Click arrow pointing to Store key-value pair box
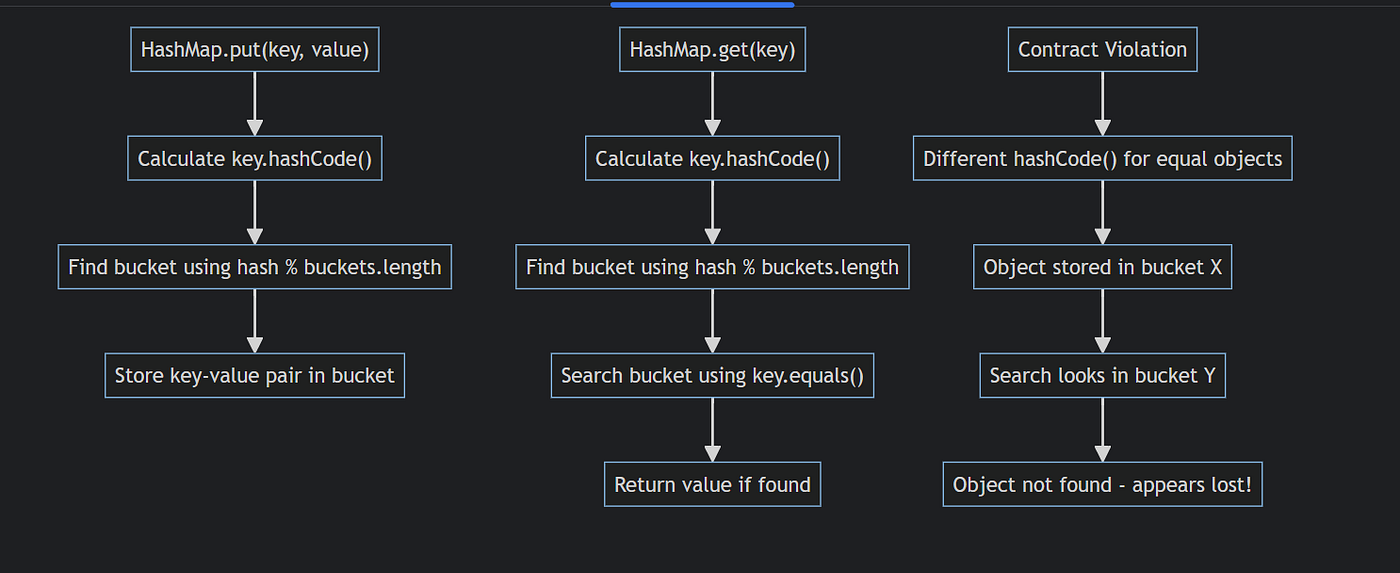The width and height of the screenshot is (1400, 573). [x=255, y=321]
